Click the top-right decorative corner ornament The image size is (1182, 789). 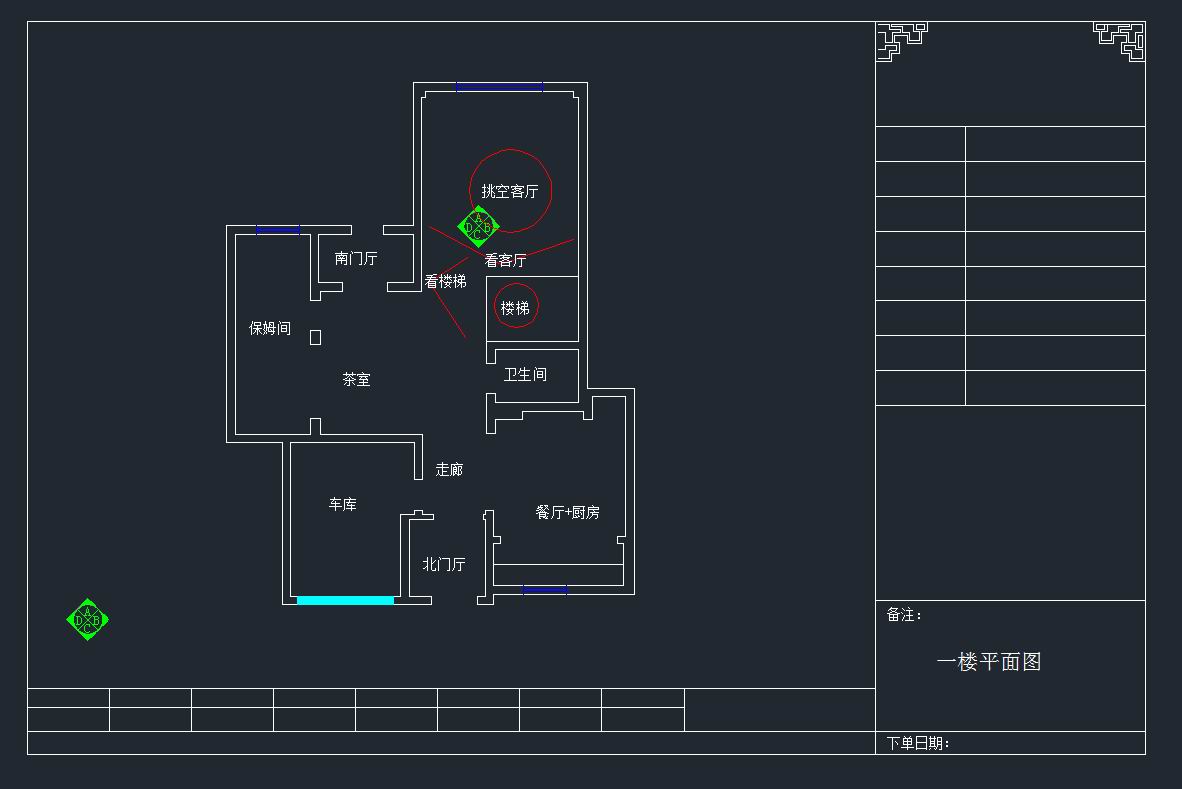(x=1119, y=41)
